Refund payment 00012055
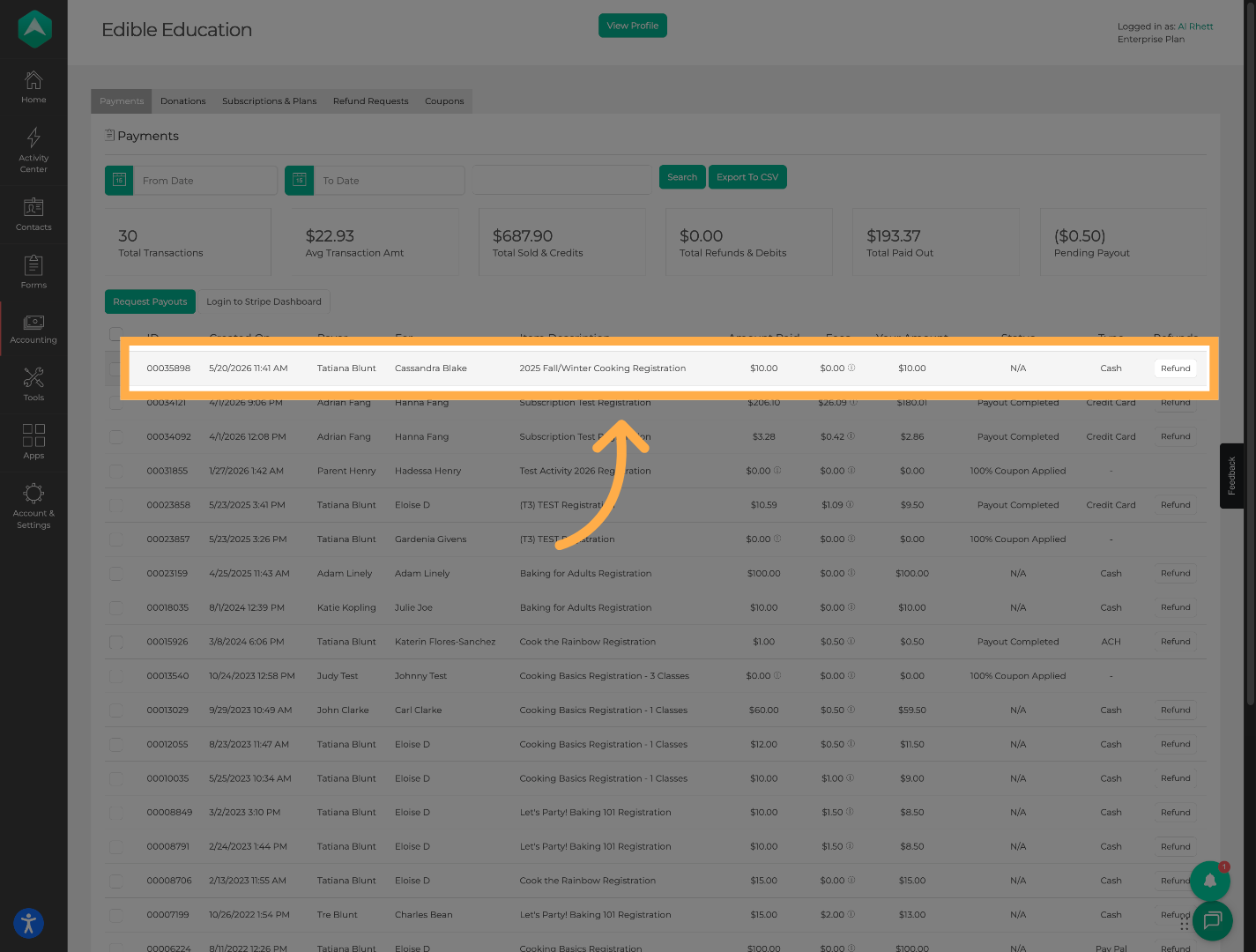The image size is (1256, 952). (x=1175, y=744)
